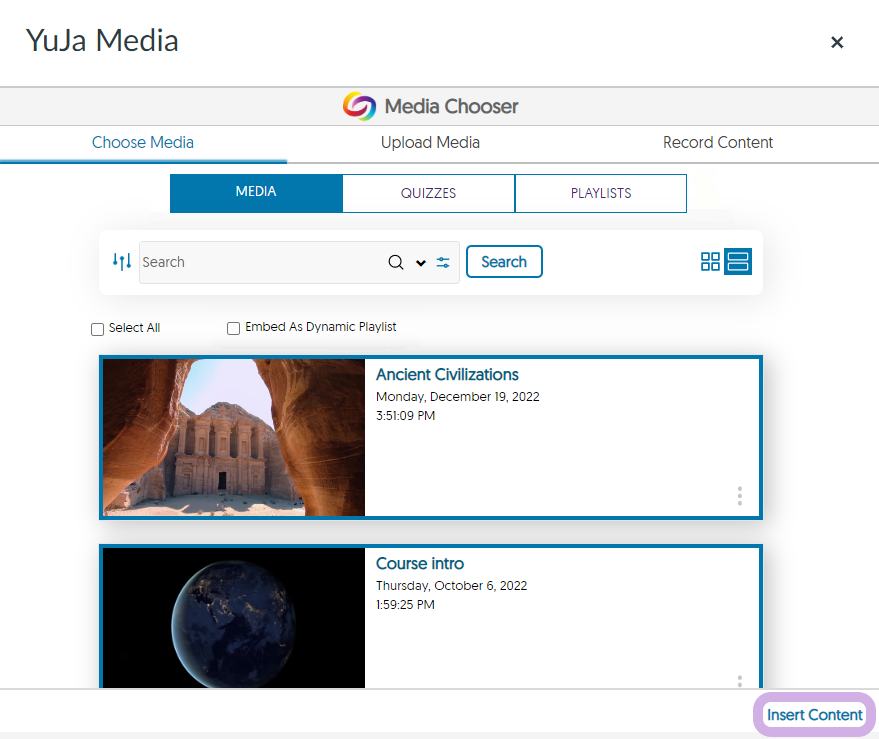Switch to list view layout
The width and height of the screenshot is (879, 739).
[738, 262]
